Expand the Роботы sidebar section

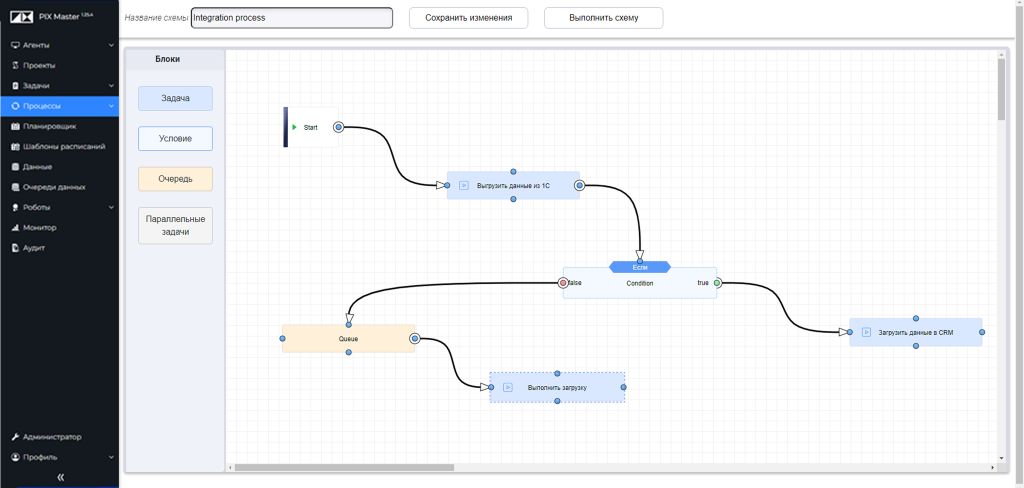tap(109, 207)
